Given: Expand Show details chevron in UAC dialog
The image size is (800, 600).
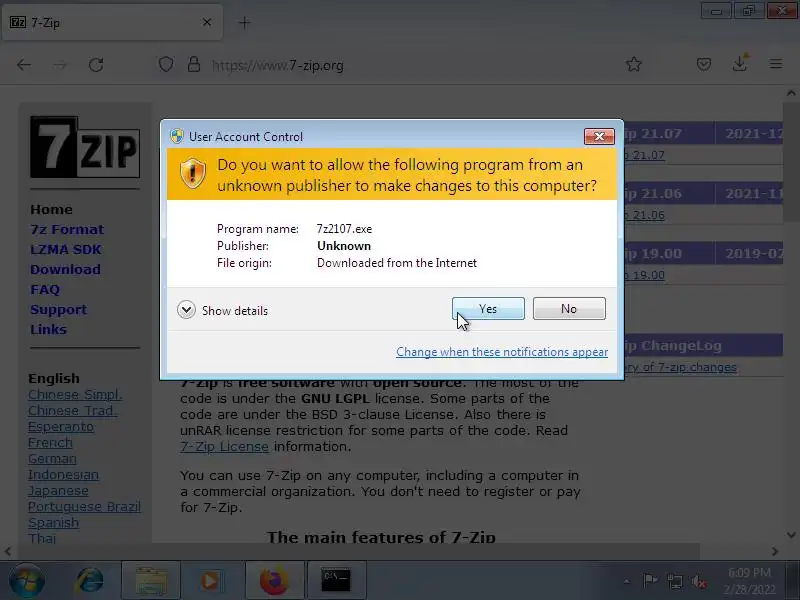Looking at the screenshot, I should (186, 310).
